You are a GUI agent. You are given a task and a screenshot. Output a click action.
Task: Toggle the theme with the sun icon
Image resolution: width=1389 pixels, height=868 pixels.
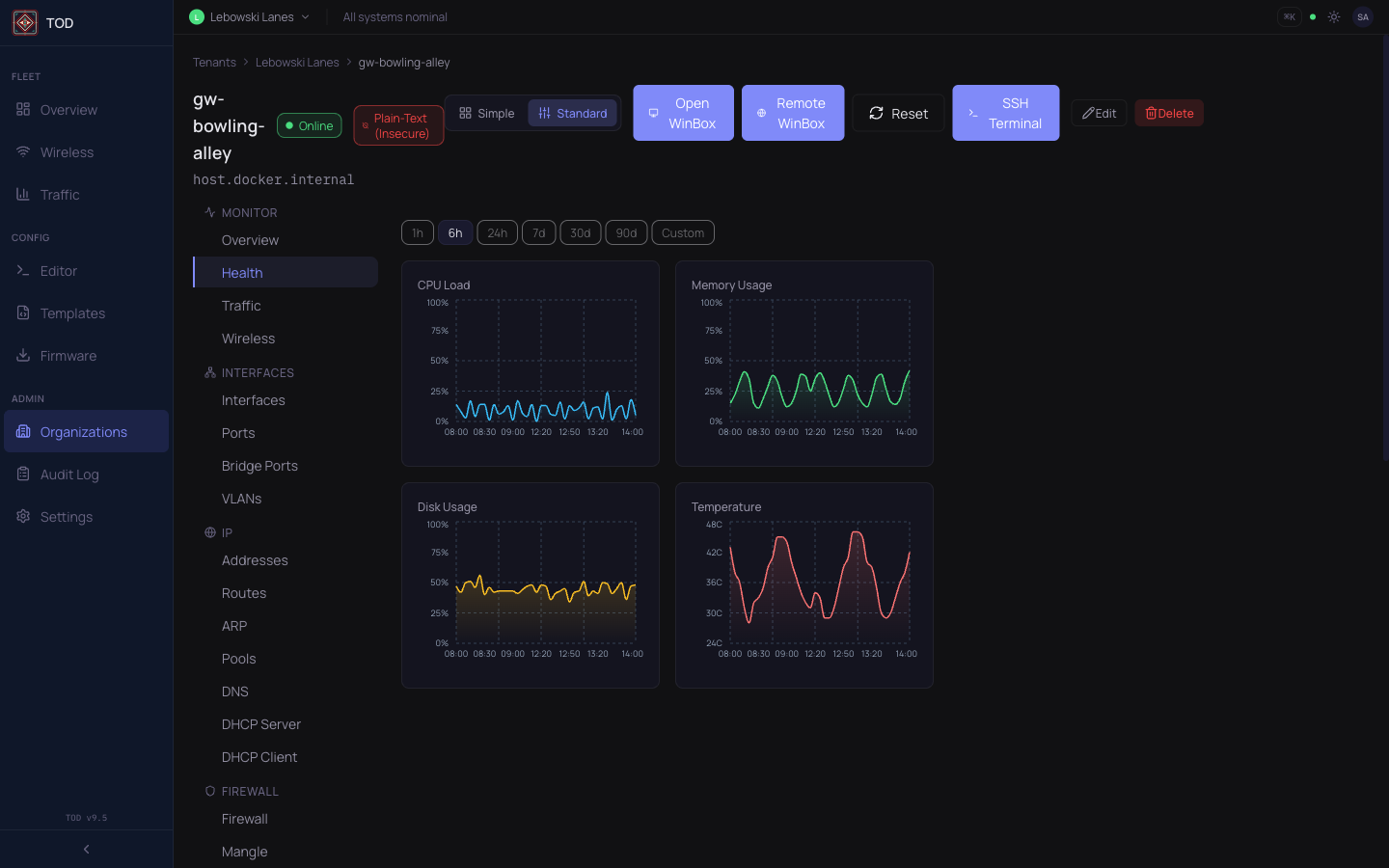1334,16
